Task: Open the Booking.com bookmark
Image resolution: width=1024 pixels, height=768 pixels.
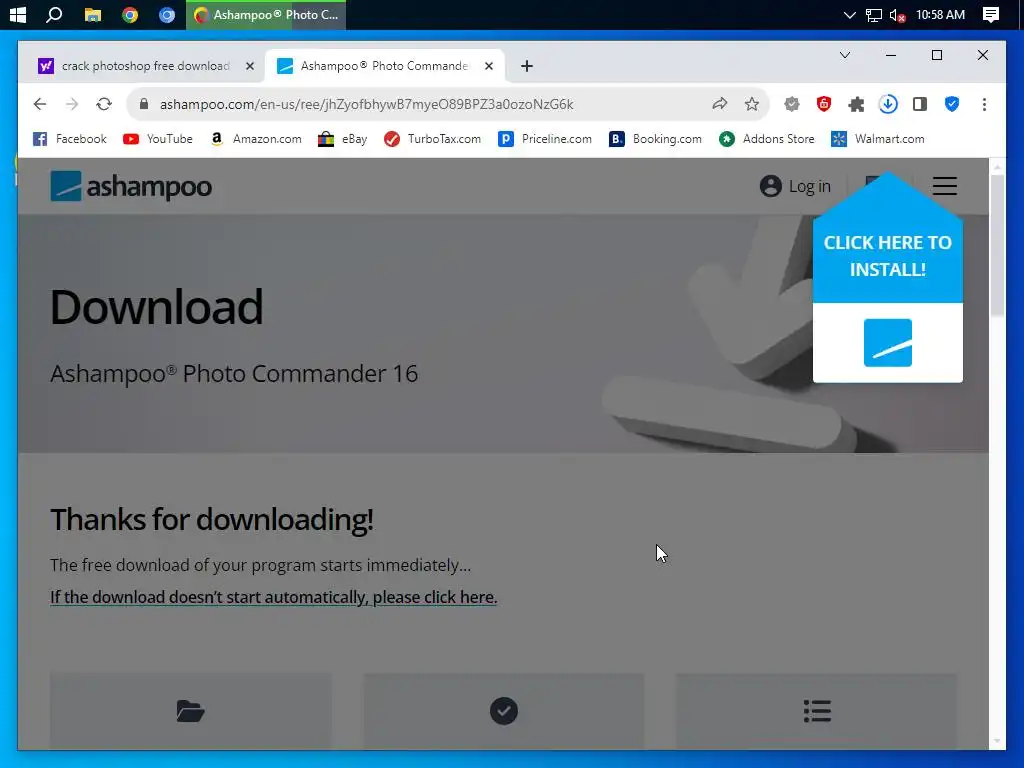Action: pyautogui.click(x=655, y=138)
